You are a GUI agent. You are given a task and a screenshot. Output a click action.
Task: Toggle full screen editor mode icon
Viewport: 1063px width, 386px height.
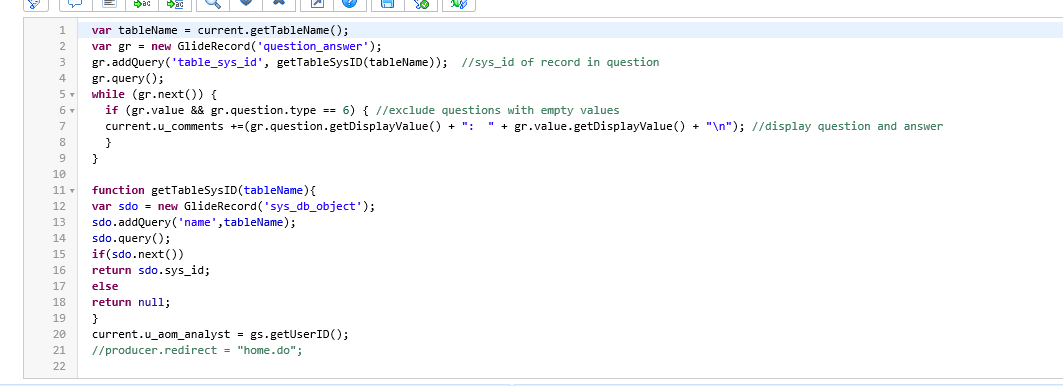(317, 3)
